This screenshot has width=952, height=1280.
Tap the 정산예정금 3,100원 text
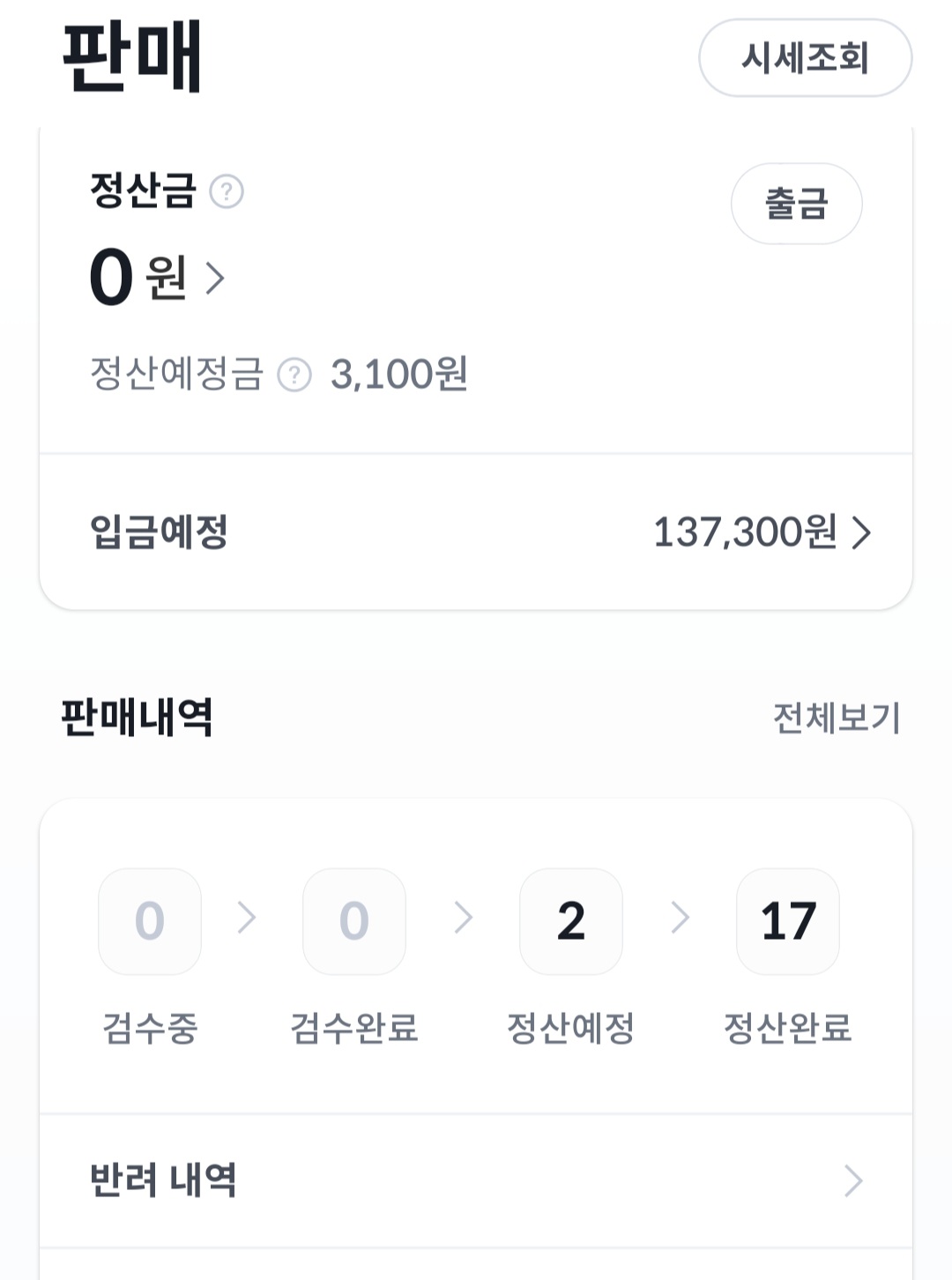point(279,374)
